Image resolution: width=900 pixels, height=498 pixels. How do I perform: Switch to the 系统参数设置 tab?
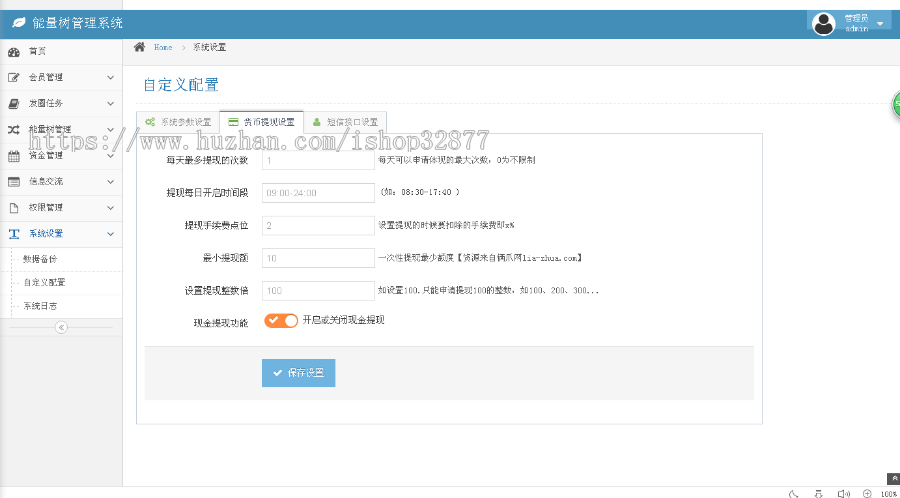pos(178,122)
